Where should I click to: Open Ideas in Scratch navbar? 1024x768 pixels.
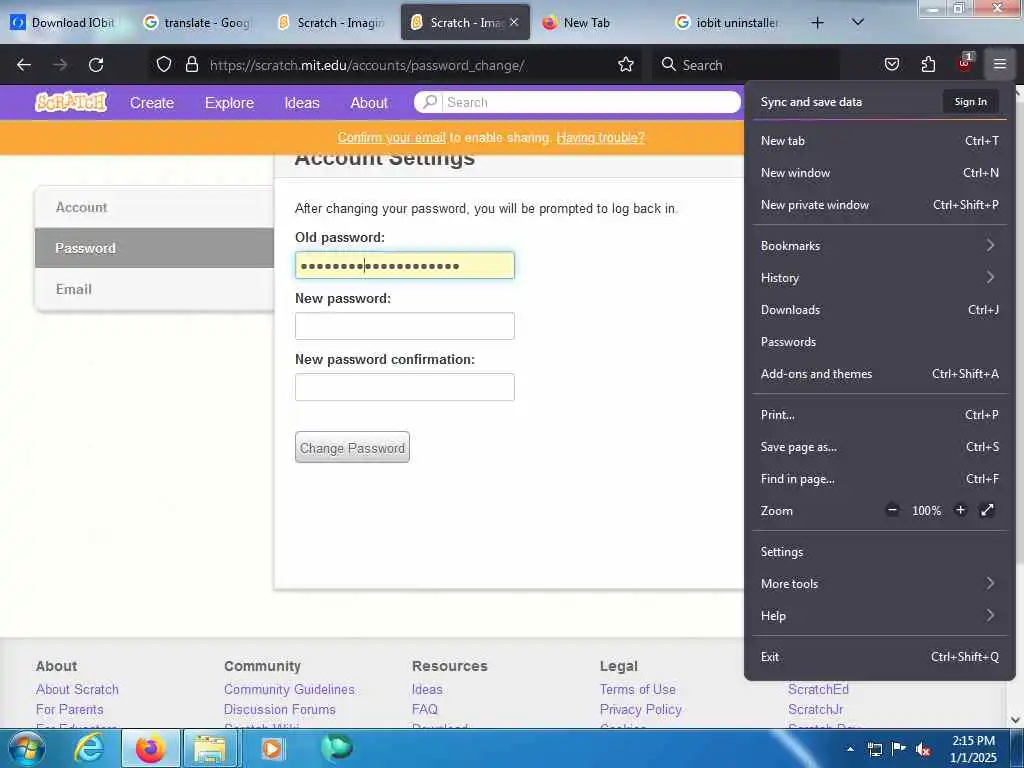[x=302, y=103]
